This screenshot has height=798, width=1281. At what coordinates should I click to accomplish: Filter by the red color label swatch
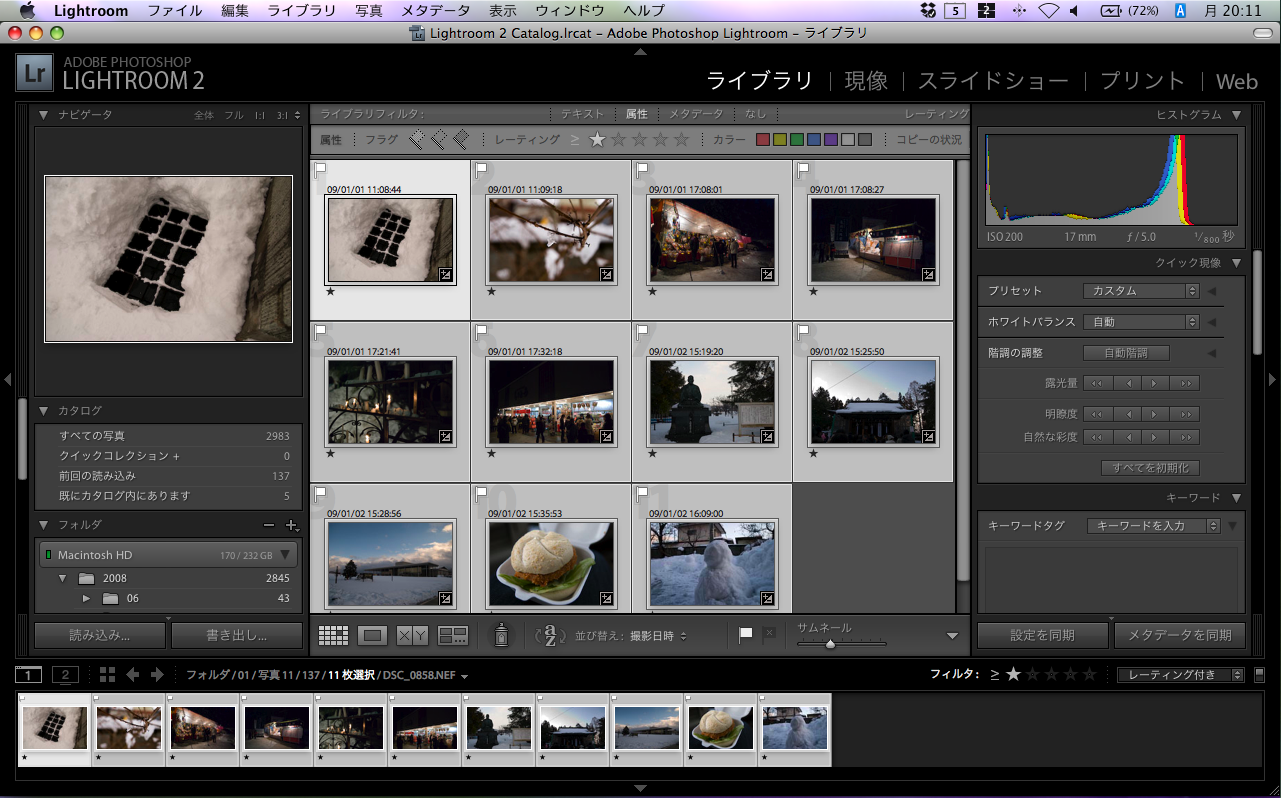pyautogui.click(x=762, y=140)
